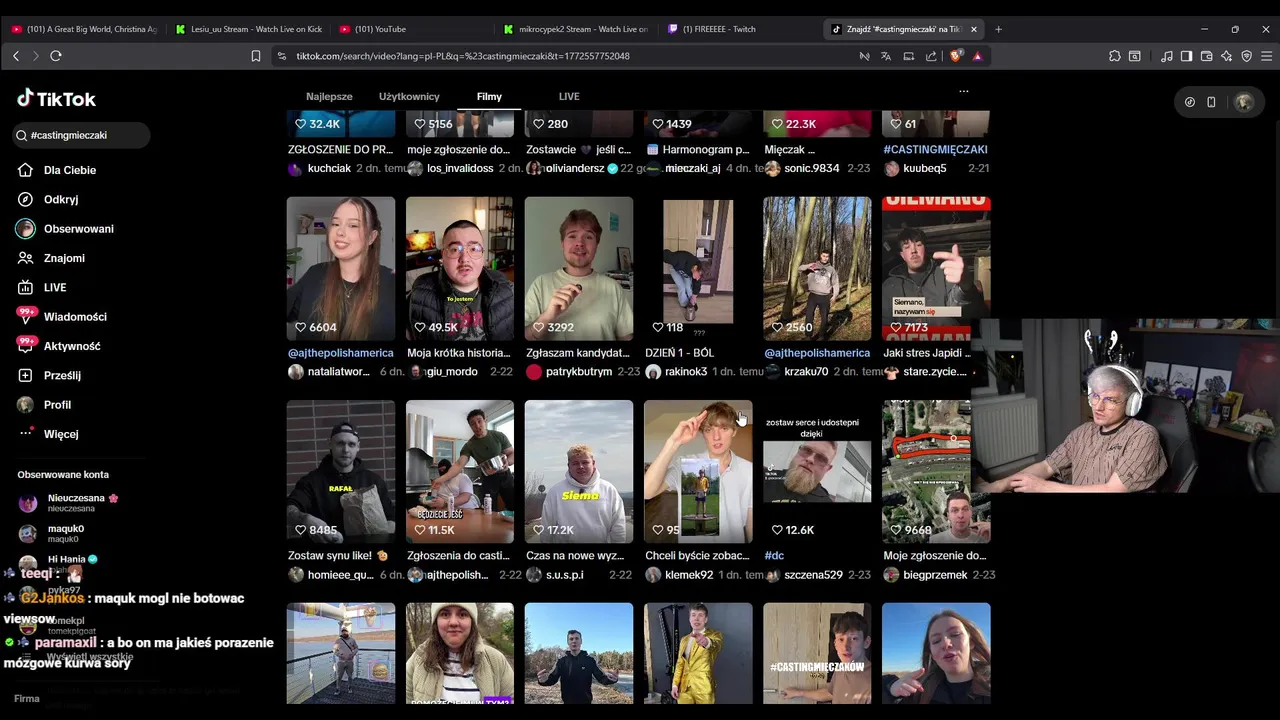Image resolution: width=1280 pixels, height=720 pixels.
Task: Open Brave Wallet icon
Action: pyautogui.click(x=1207, y=56)
